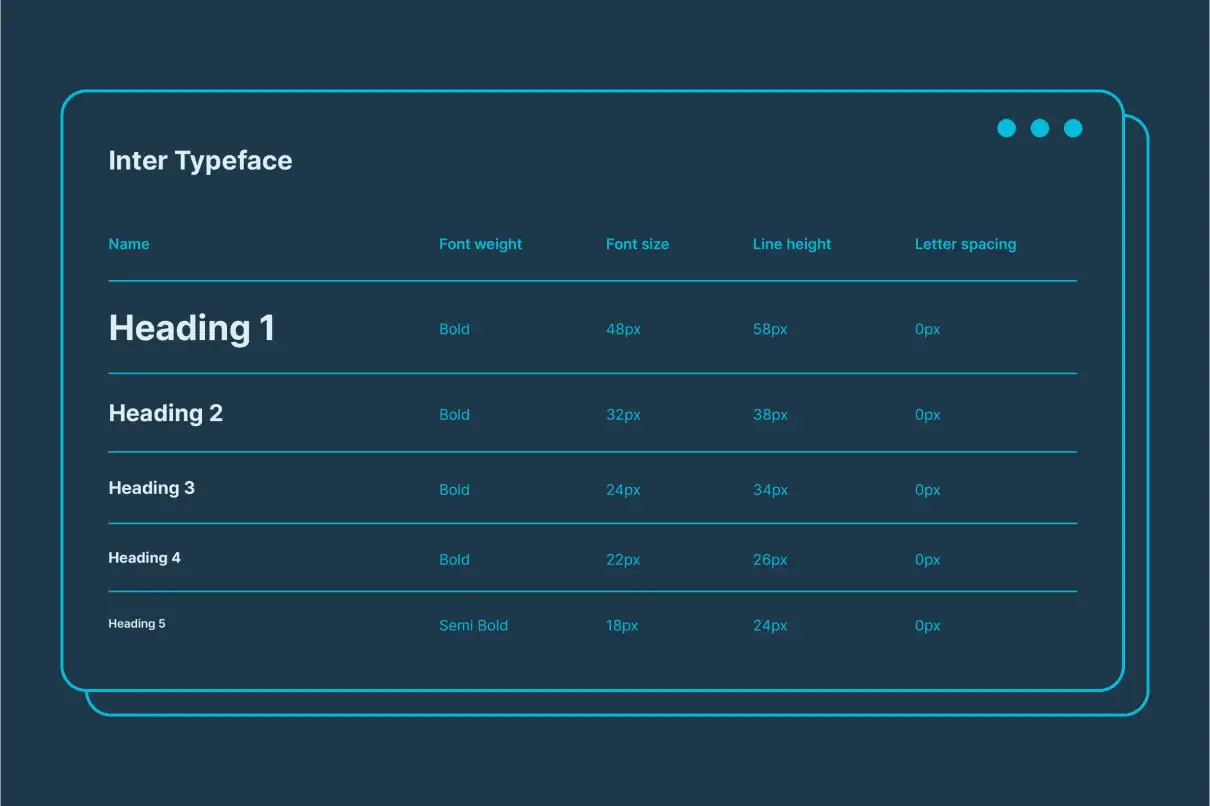Viewport: 1210px width, 806px height.
Task: Click the "Heading 1" name cell
Action: click(x=192, y=328)
